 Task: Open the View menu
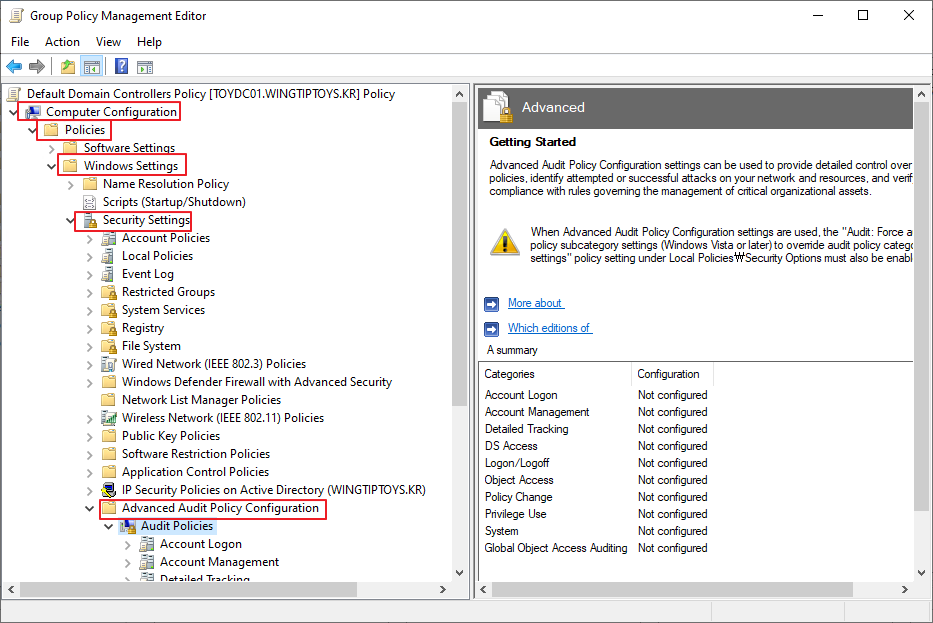coord(108,42)
